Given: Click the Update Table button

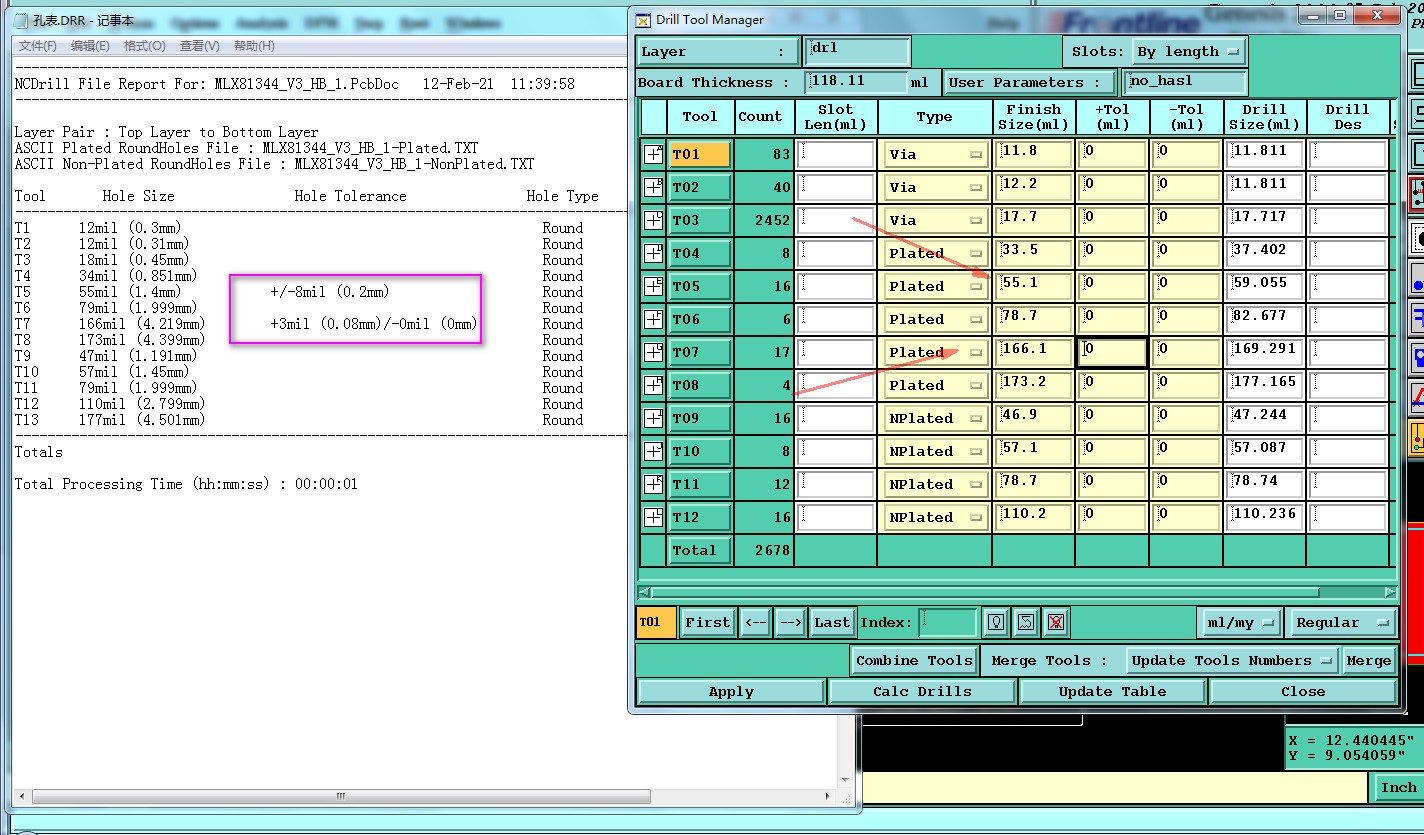Looking at the screenshot, I should point(1112,692).
